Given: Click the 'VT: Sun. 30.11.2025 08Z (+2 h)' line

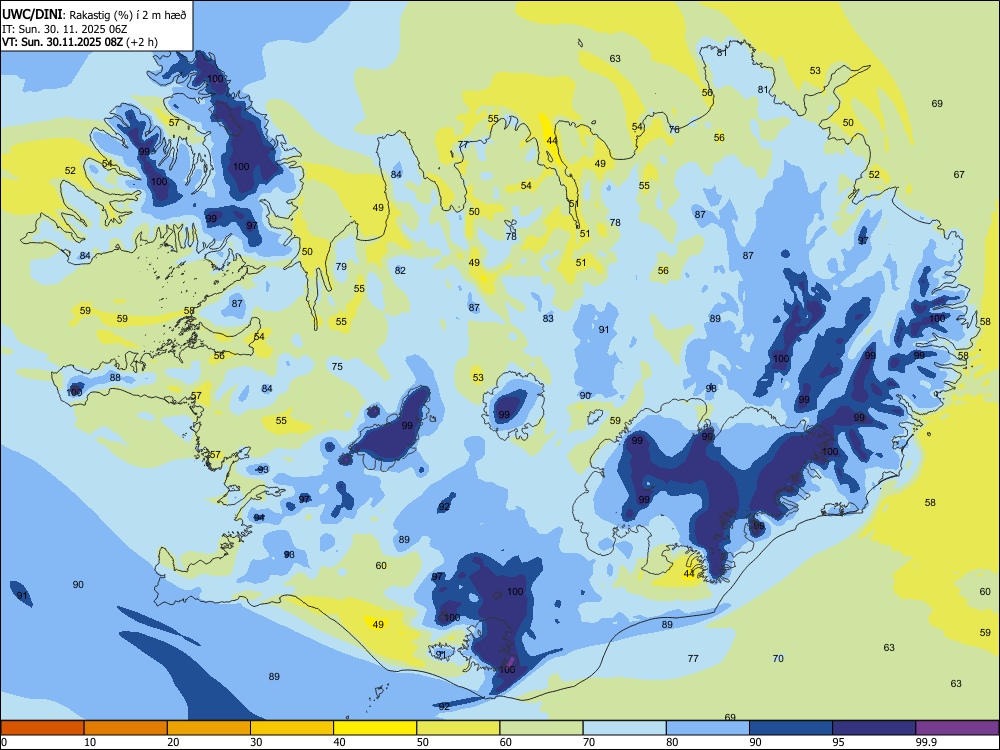Looking at the screenshot, I should tap(80, 42).
